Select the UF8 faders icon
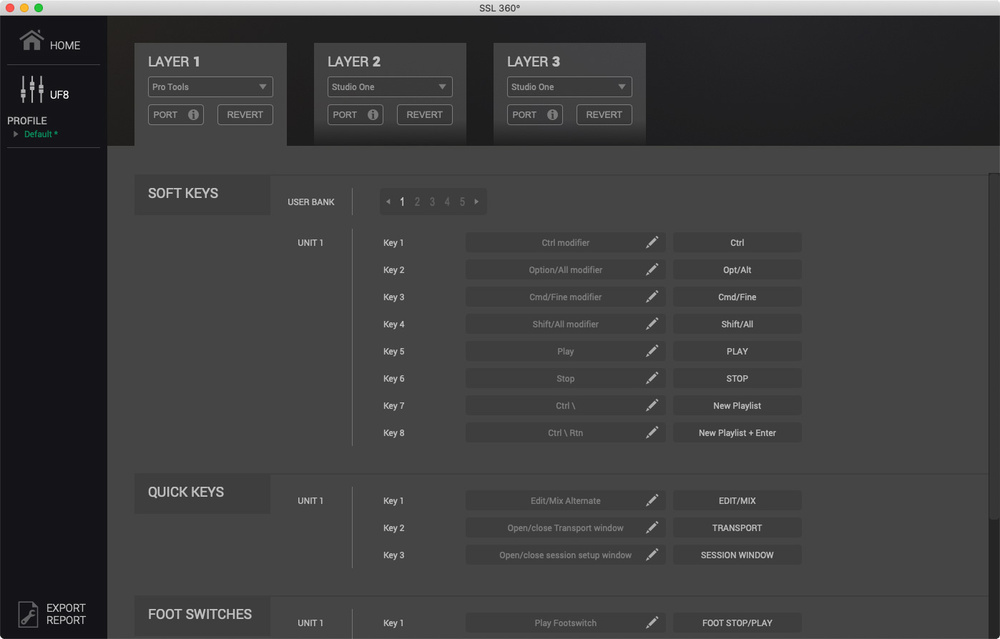The width and height of the screenshot is (1000, 639). click(32, 90)
